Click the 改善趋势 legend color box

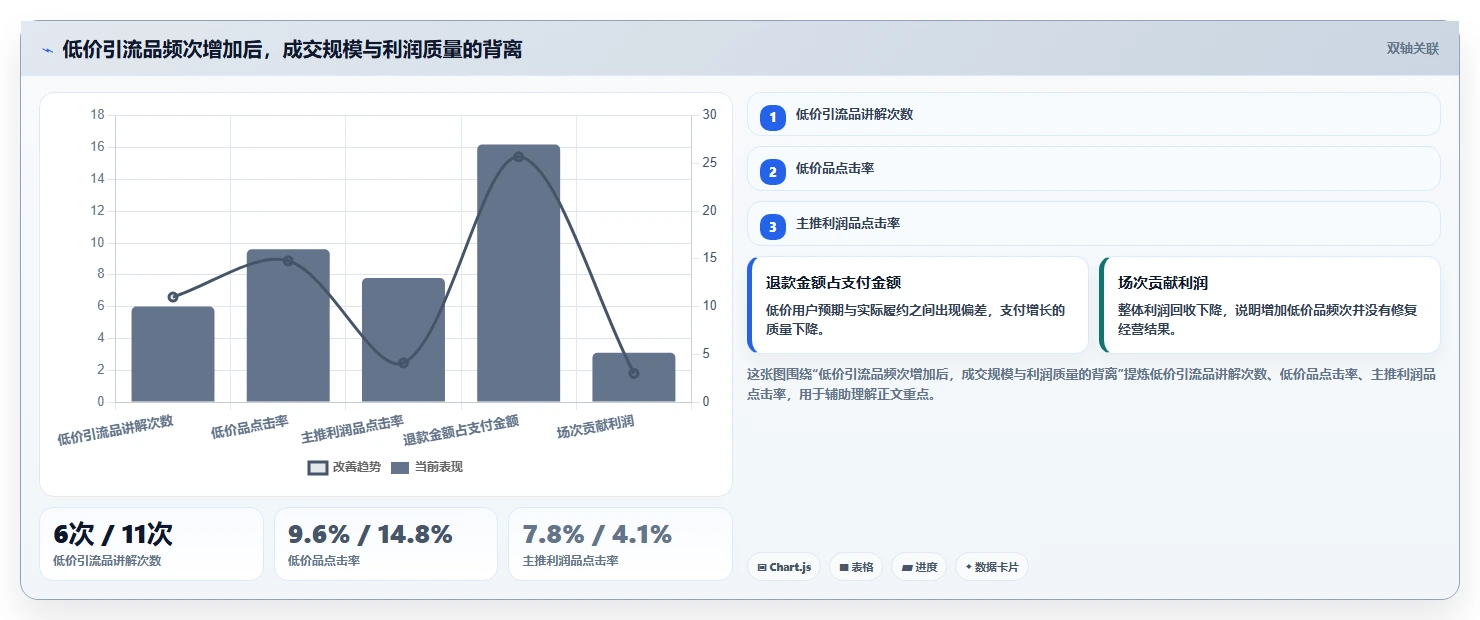pos(318,468)
